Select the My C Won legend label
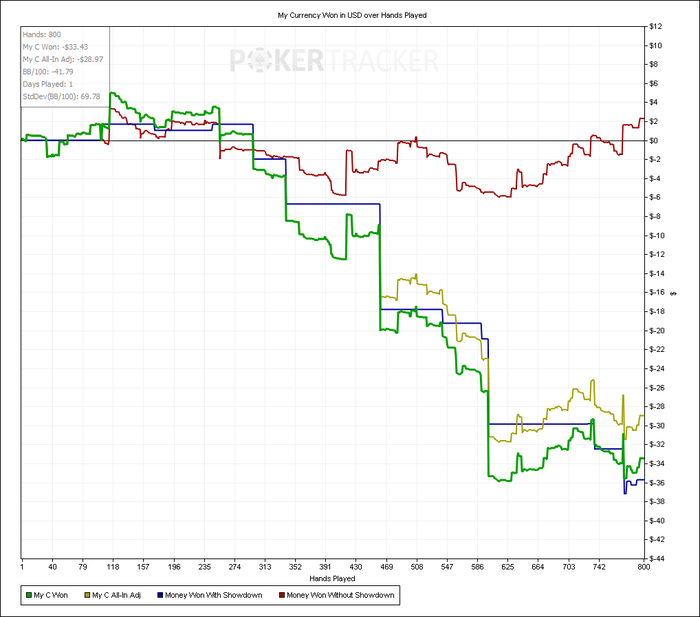Image resolution: width=700 pixels, height=617 pixels. pos(51,595)
